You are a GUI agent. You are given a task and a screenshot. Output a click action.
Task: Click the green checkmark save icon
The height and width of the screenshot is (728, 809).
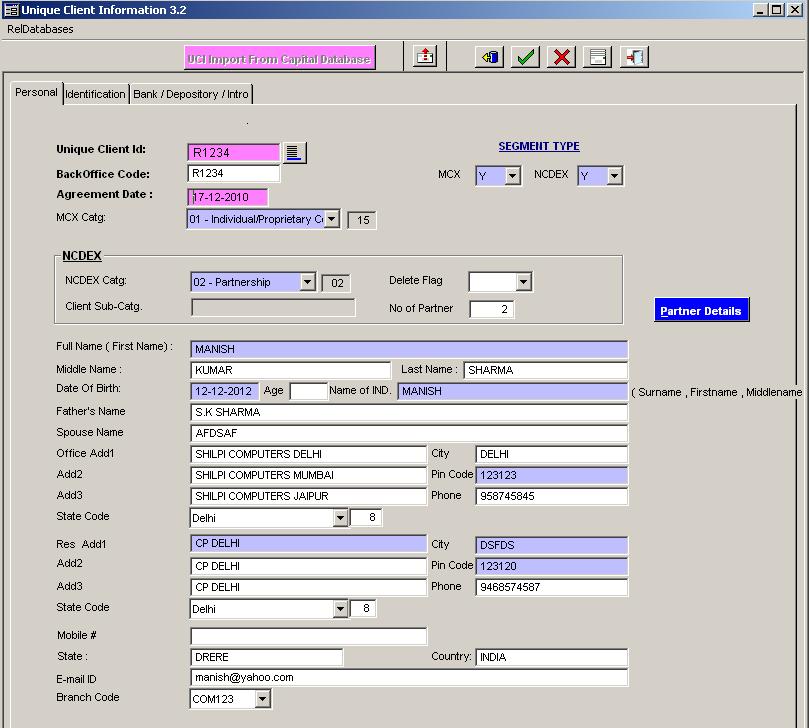525,57
